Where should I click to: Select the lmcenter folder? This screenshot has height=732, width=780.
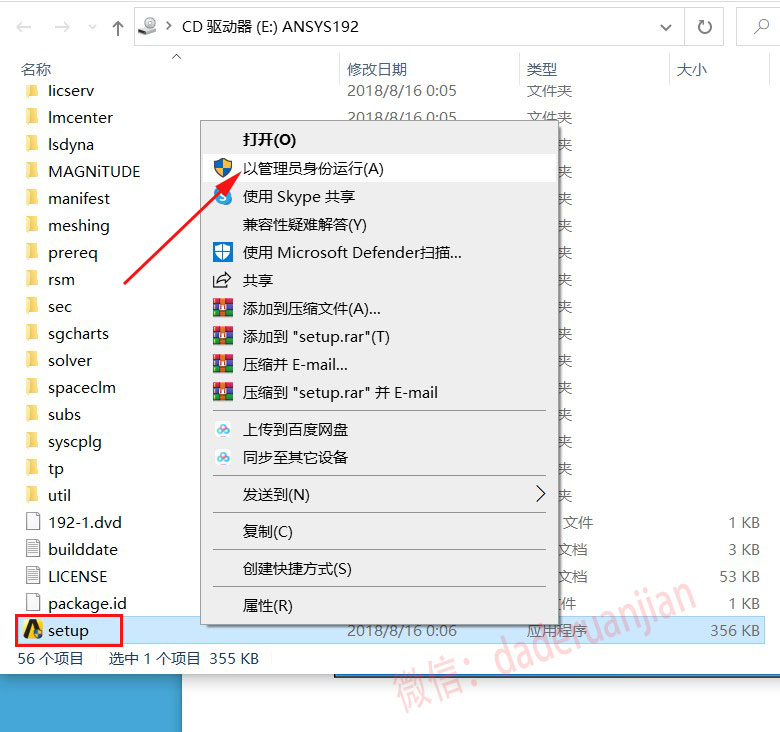(80, 118)
